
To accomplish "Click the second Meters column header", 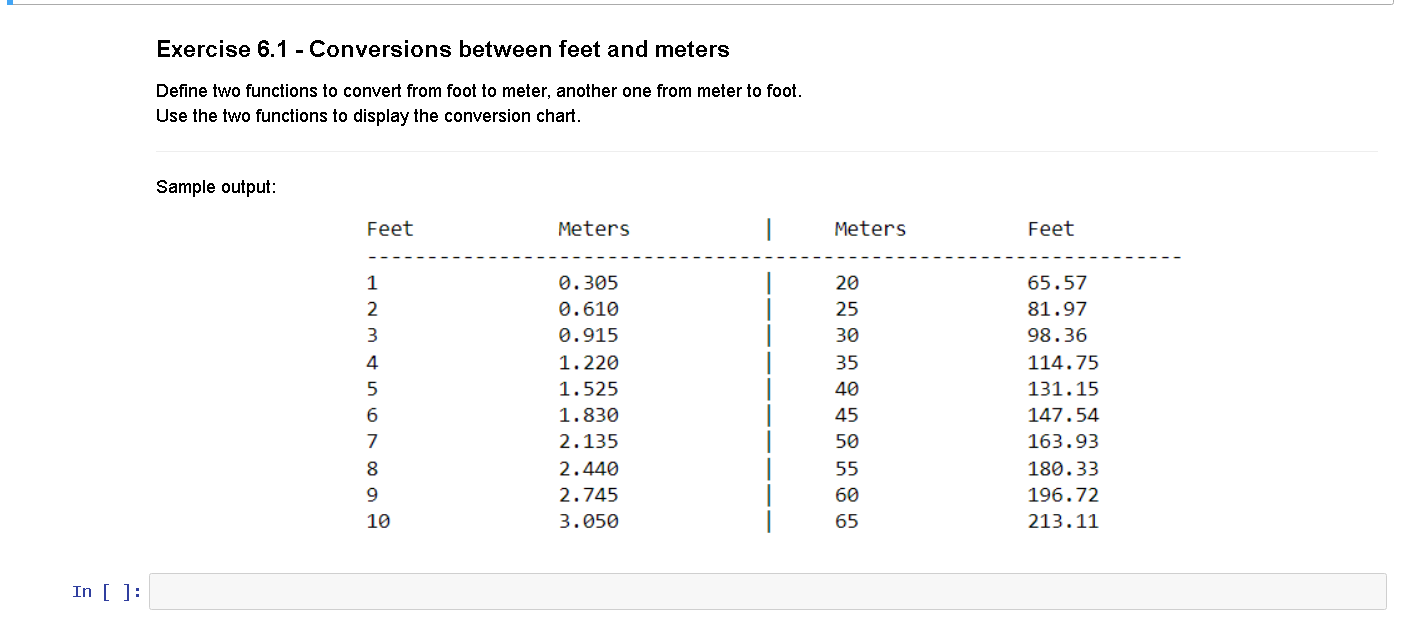I will click(x=869, y=229).
